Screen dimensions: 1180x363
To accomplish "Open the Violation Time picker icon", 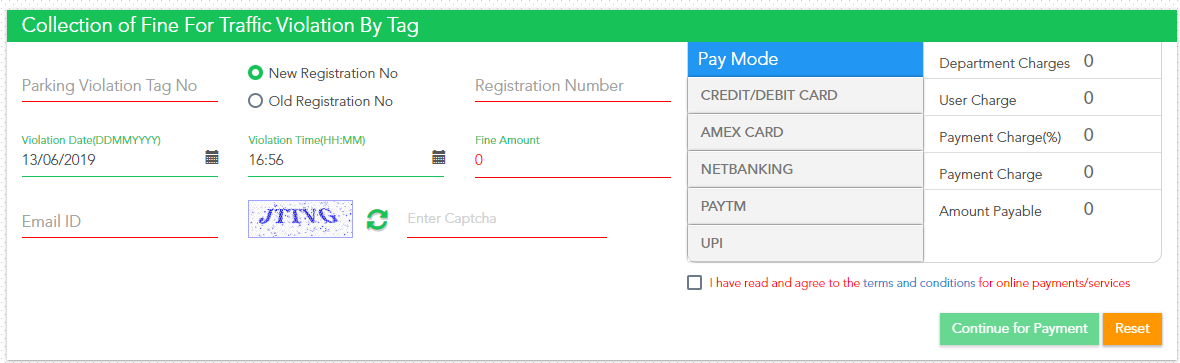I will click(438, 157).
